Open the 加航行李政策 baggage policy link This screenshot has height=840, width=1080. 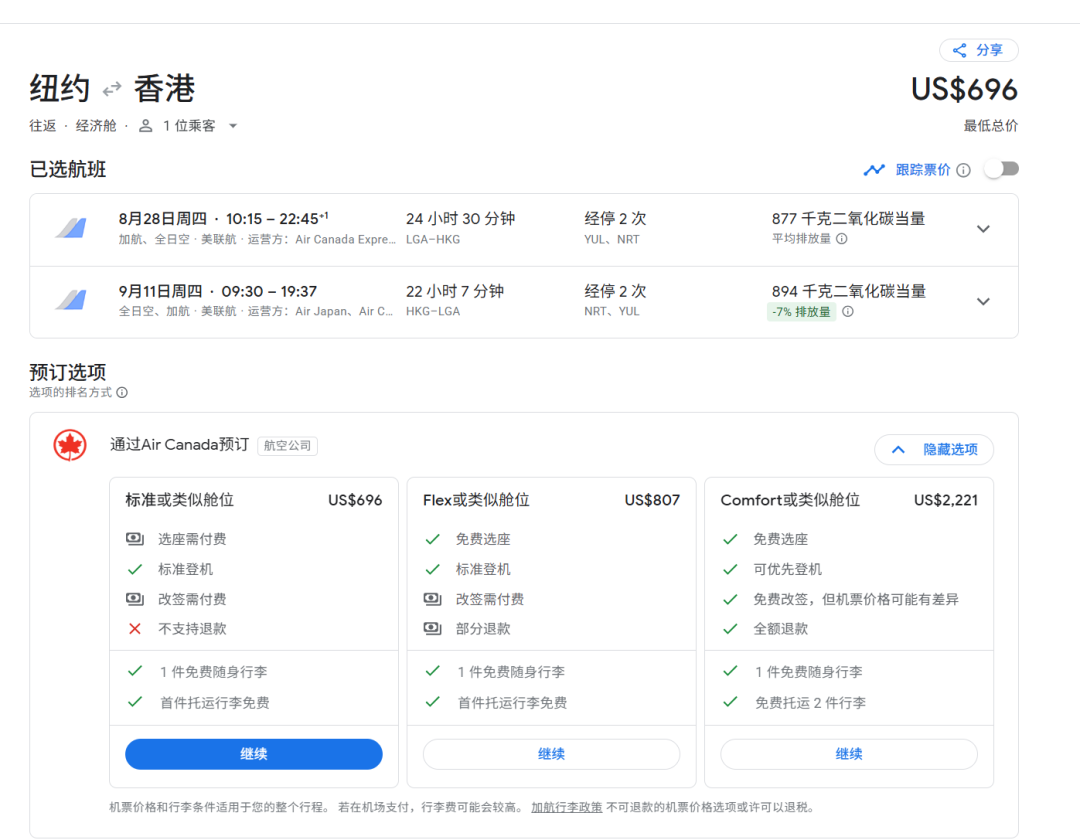[566, 807]
